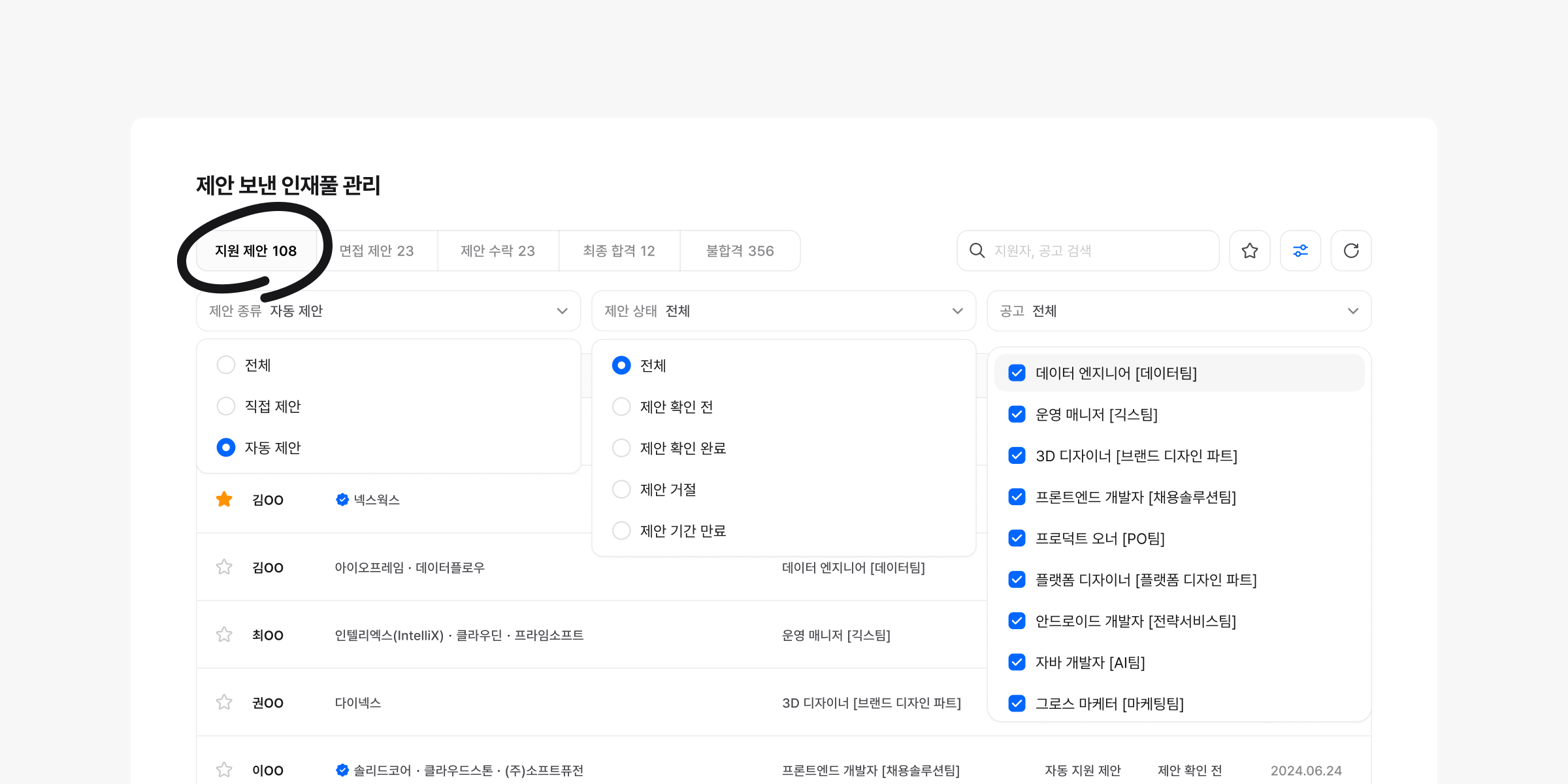This screenshot has width=1568, height=784.
Task: Focus the 지원자, 공고 검색 search field
Action: click(x=1098, y=251)
